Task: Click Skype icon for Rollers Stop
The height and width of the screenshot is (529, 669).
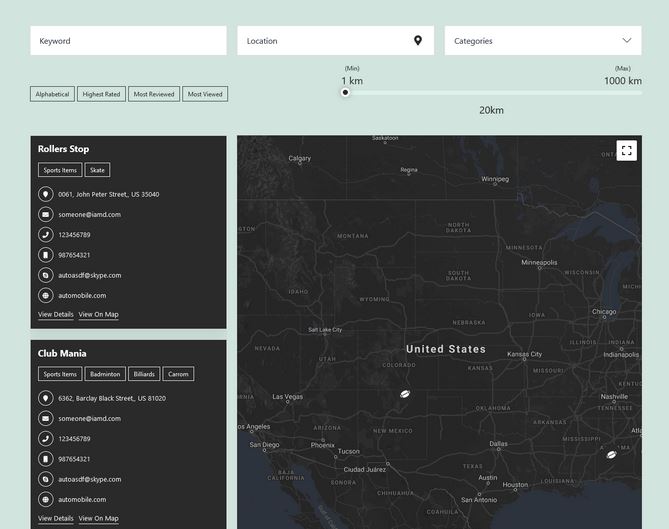Action: coord(46,275)
